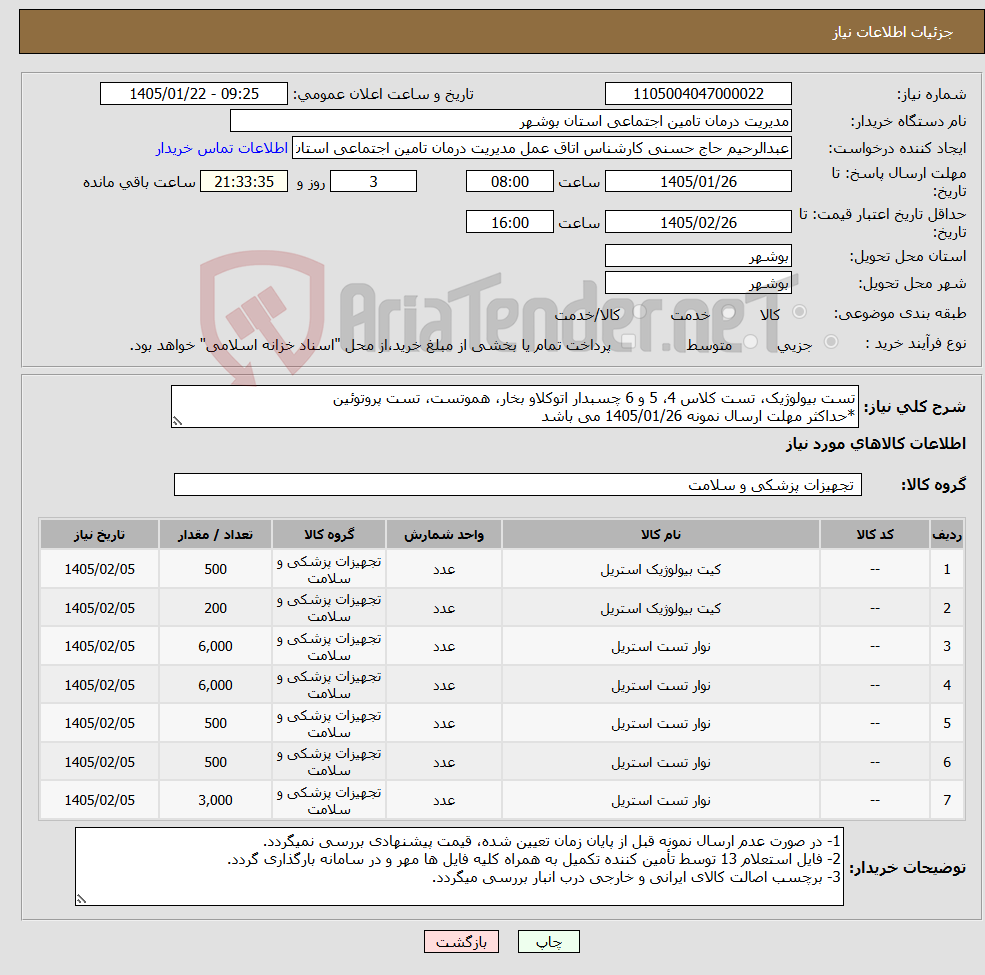Image resolution: width=985 pixels, height=975 pixels.
Task: Click the چاپ (print) button
Action: (548, 941)
